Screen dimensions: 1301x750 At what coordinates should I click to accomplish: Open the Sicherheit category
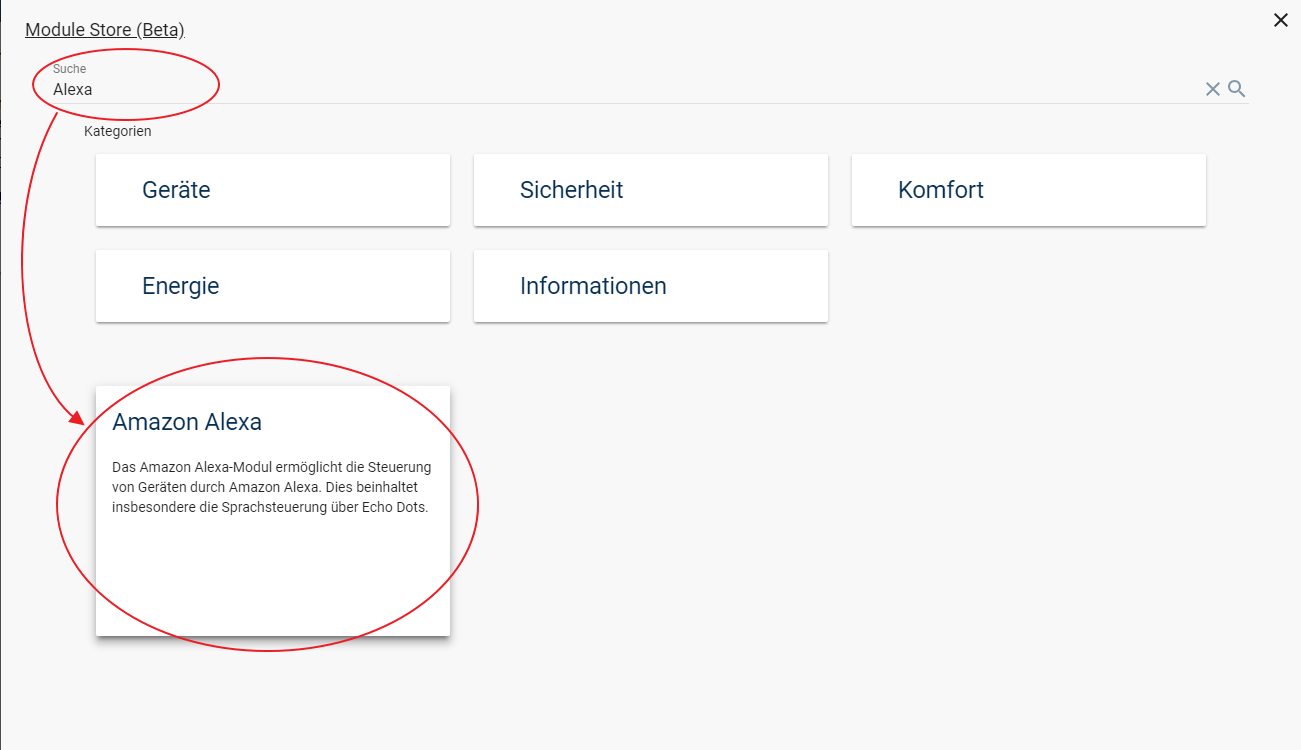(x=650, y=190)
